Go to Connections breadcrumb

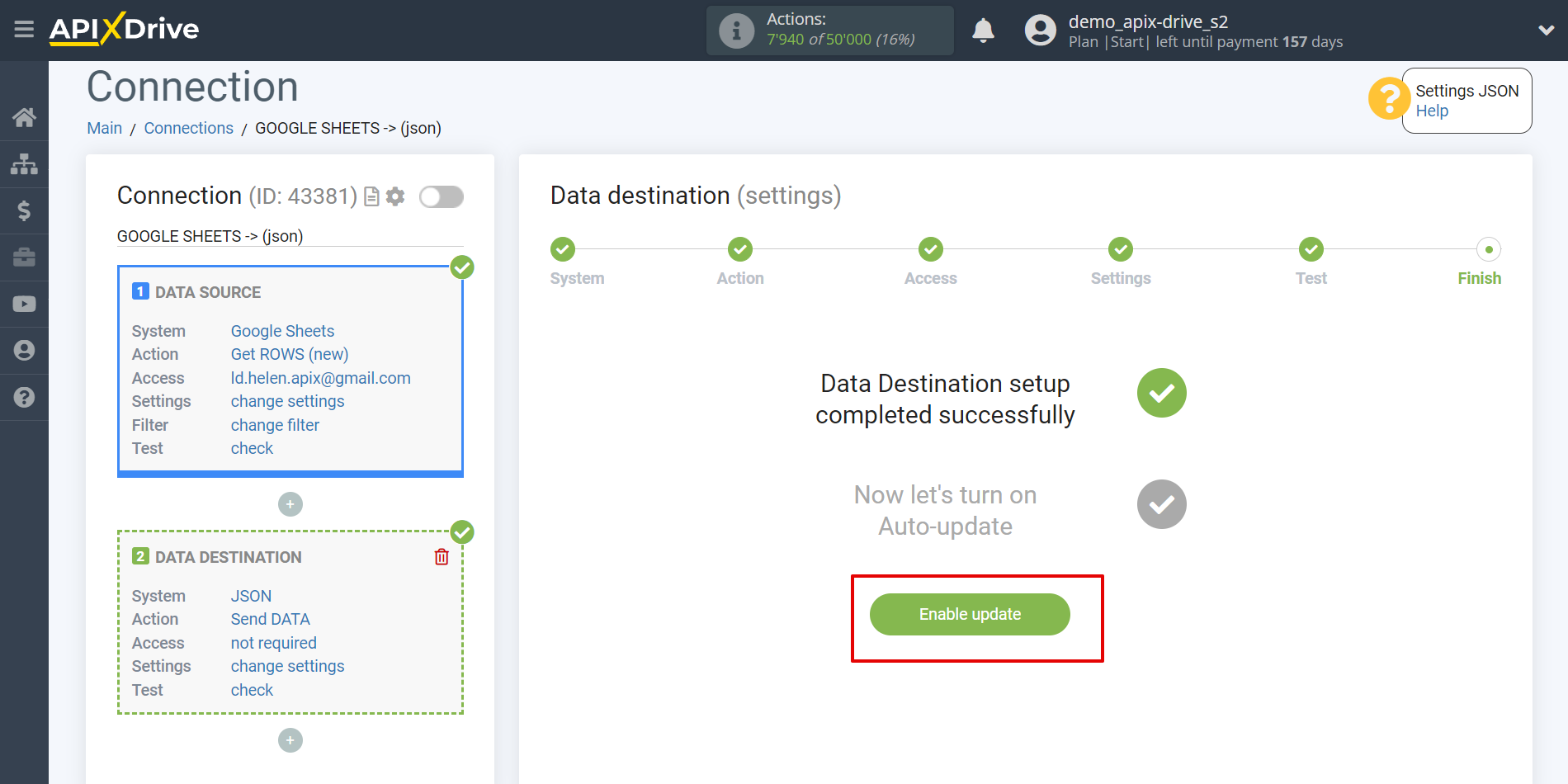point(189,128)
